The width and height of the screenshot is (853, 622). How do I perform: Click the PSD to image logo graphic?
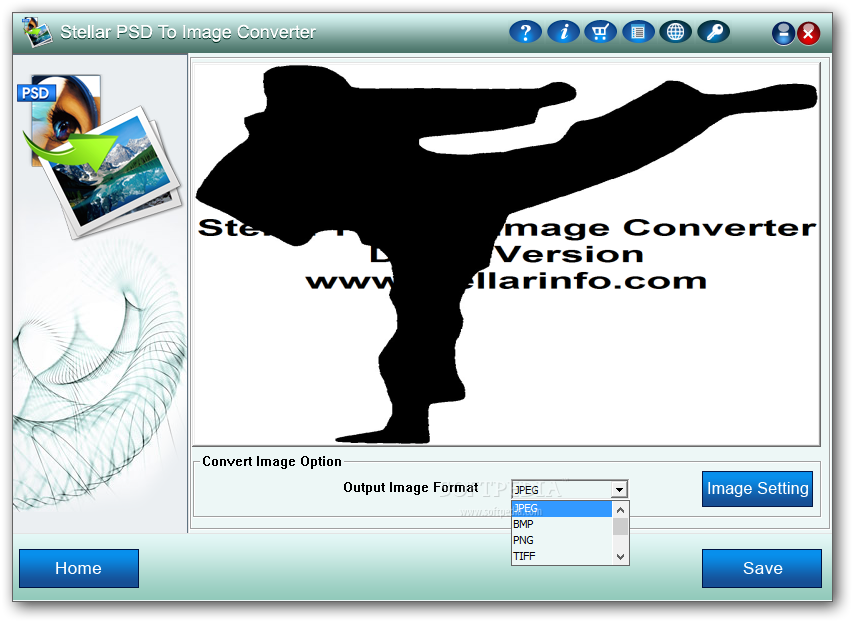(100, 157)
